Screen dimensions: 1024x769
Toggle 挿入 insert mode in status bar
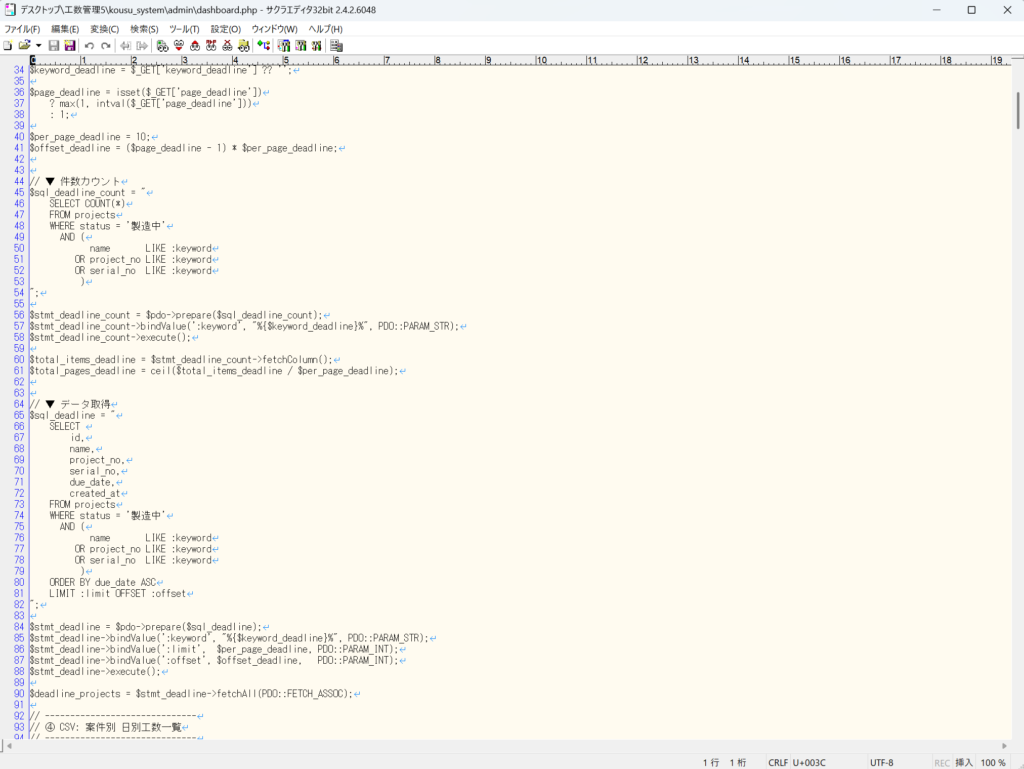click(964, 762)
